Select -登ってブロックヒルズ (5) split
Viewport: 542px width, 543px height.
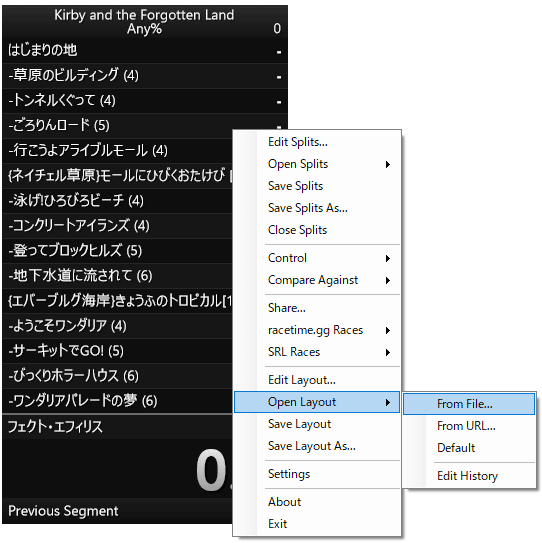click(x=117, y=250)
